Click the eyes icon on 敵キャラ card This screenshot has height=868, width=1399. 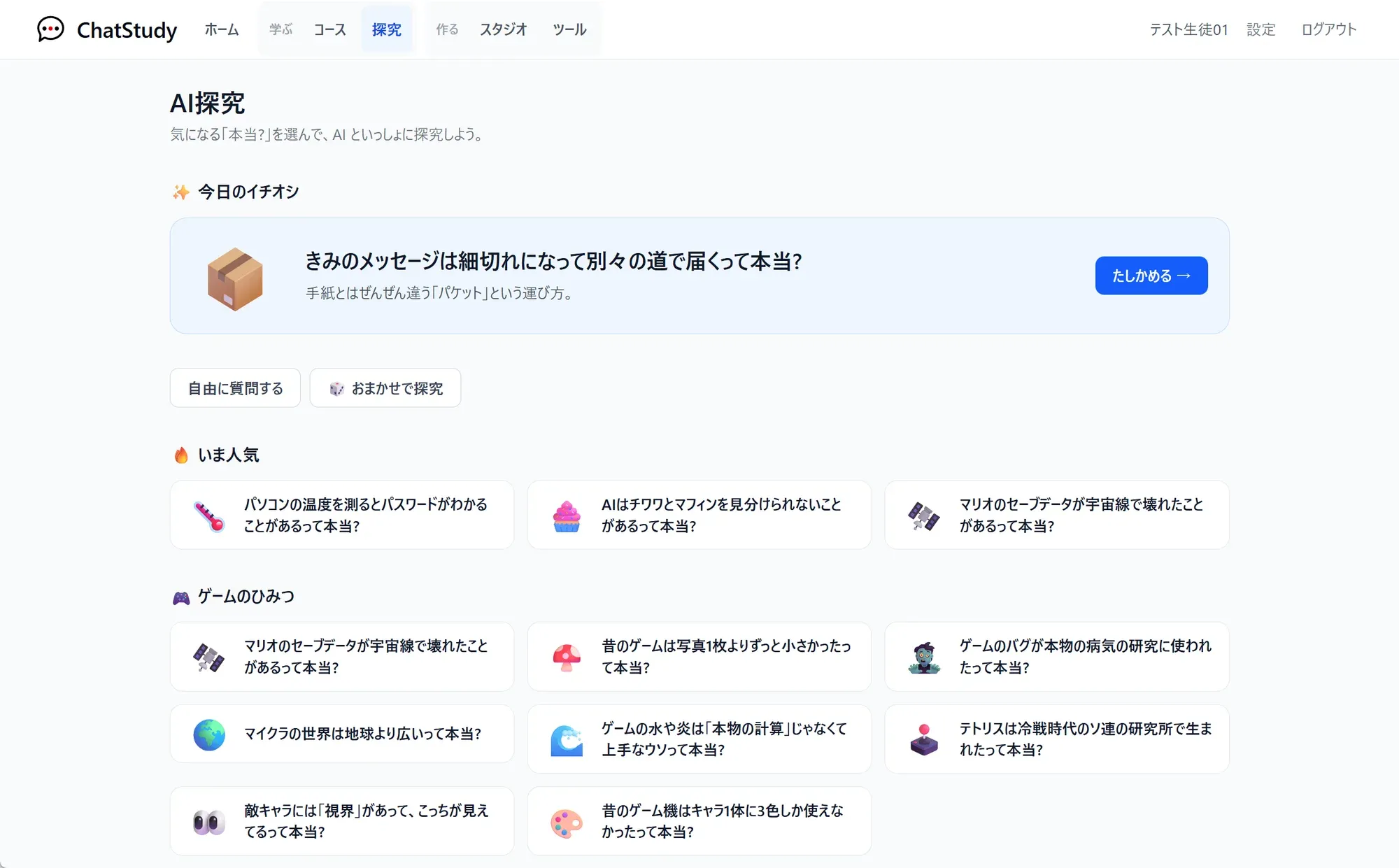coord(209,823)
